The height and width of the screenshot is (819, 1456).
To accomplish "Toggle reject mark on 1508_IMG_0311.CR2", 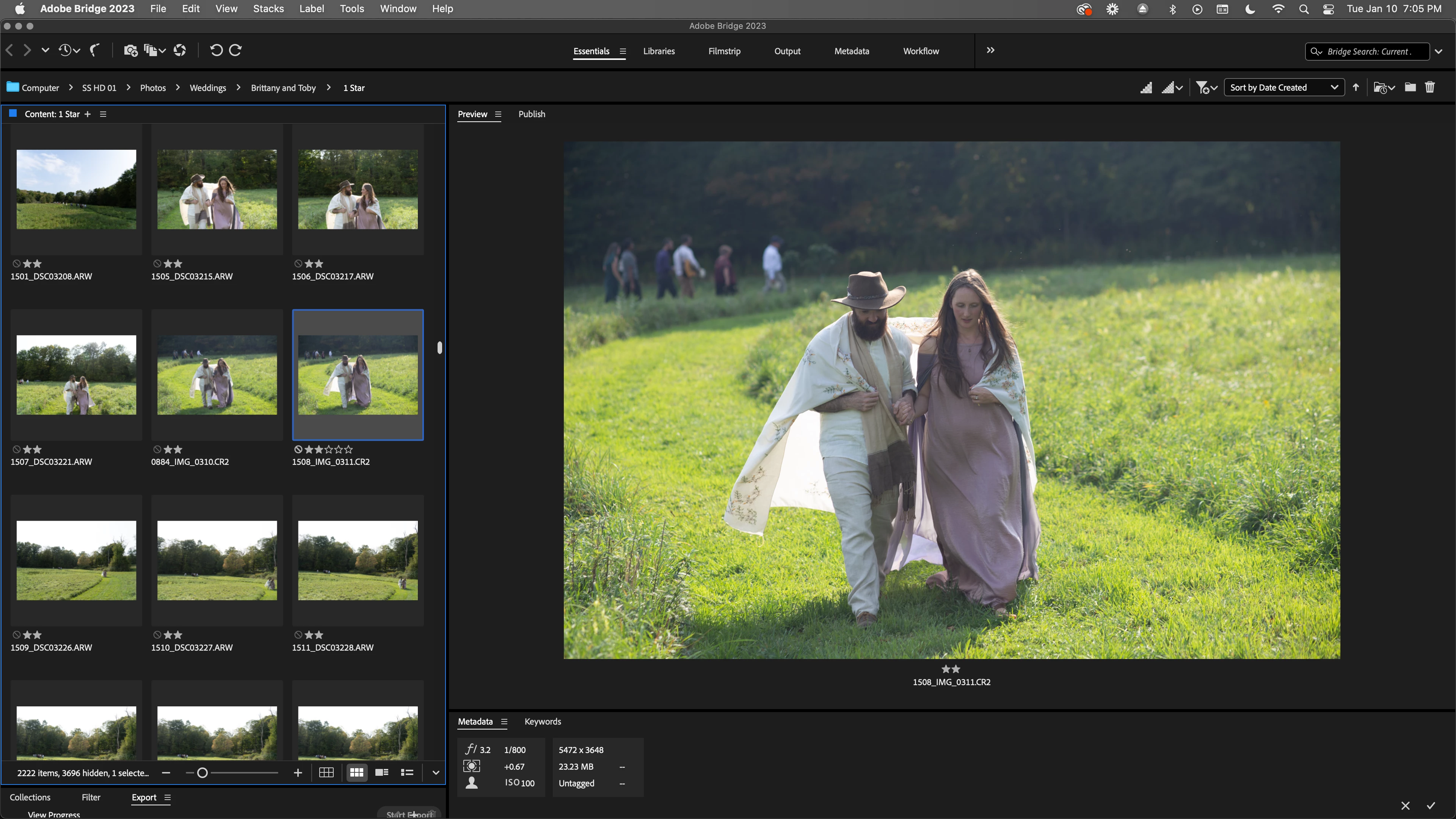I will tap(298, 449).
